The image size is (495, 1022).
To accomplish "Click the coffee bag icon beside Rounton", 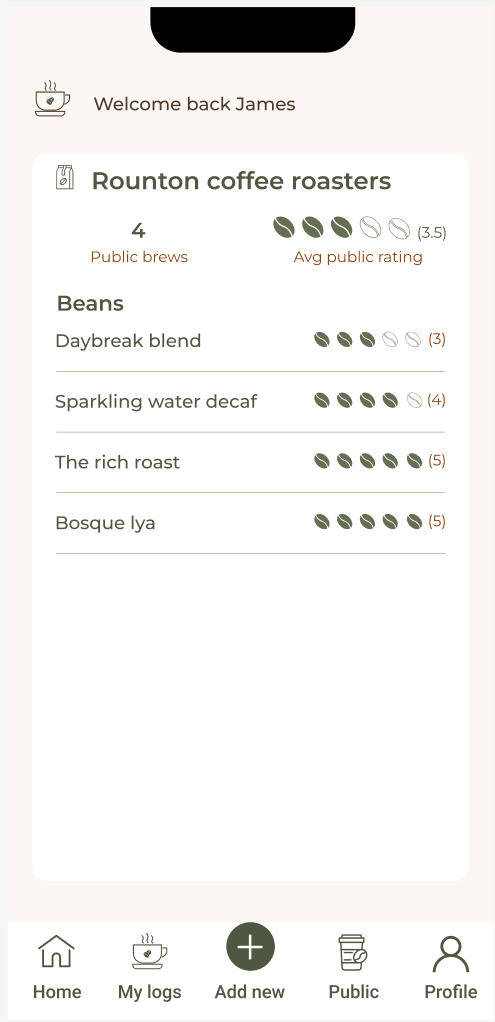I will tap(65, 177).
